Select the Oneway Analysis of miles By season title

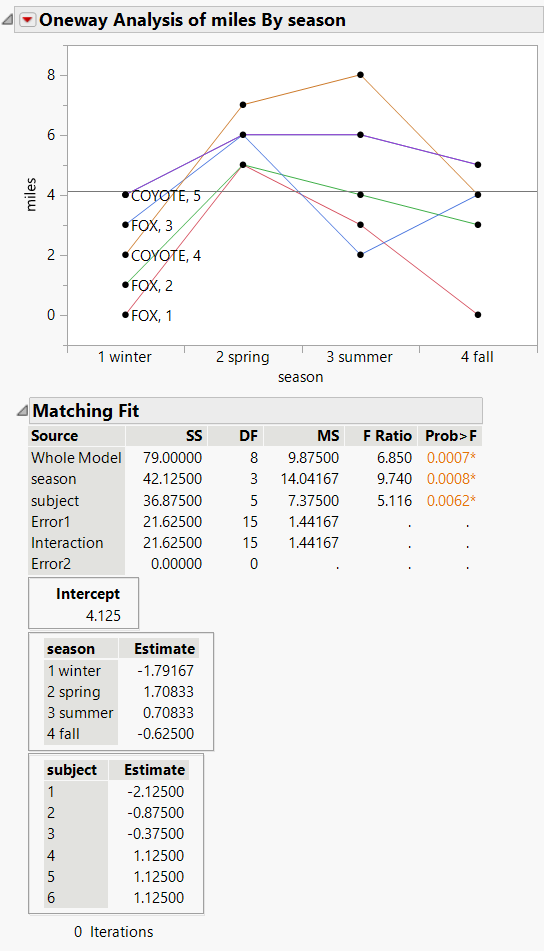(192, 20)
